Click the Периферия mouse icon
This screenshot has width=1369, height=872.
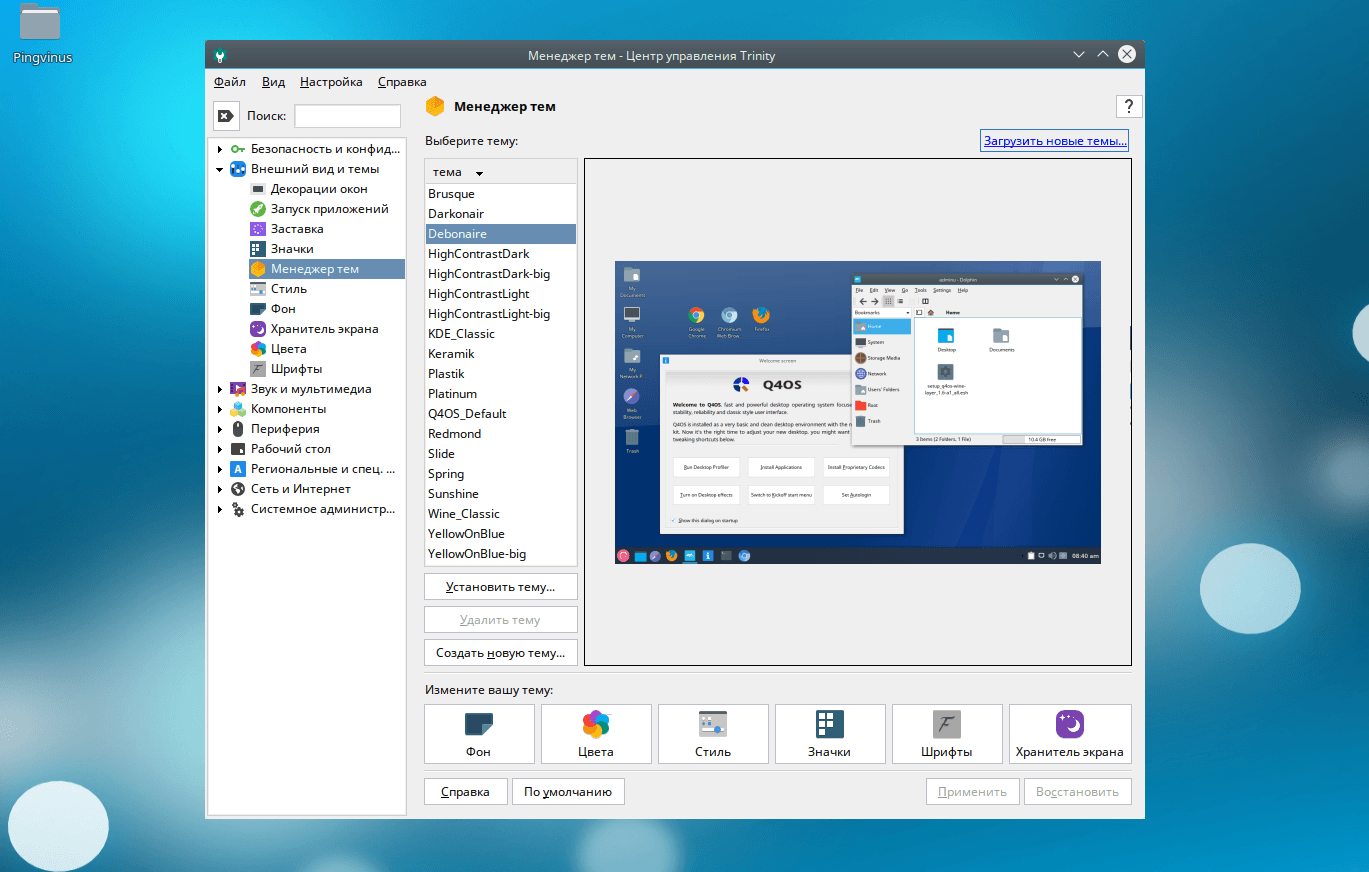(238, 429)
